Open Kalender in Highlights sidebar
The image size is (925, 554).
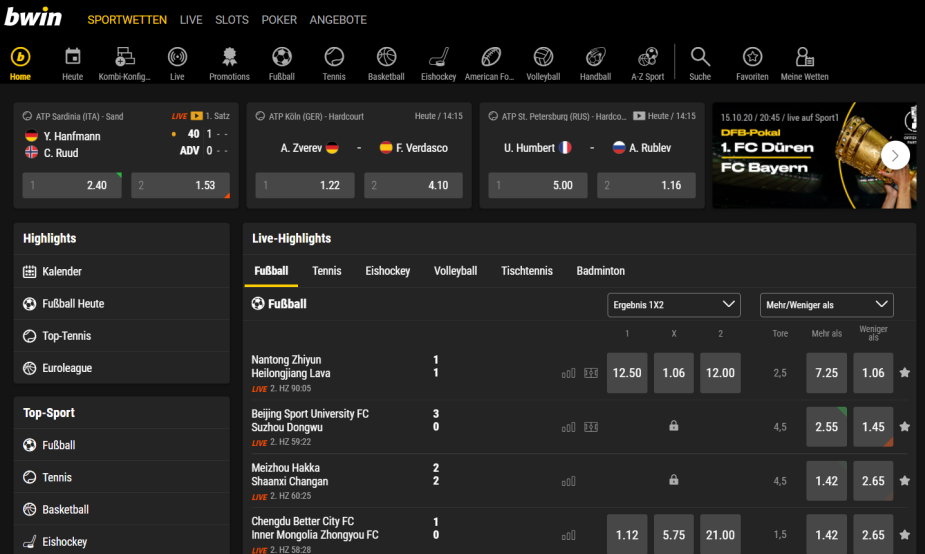(122, 271)
